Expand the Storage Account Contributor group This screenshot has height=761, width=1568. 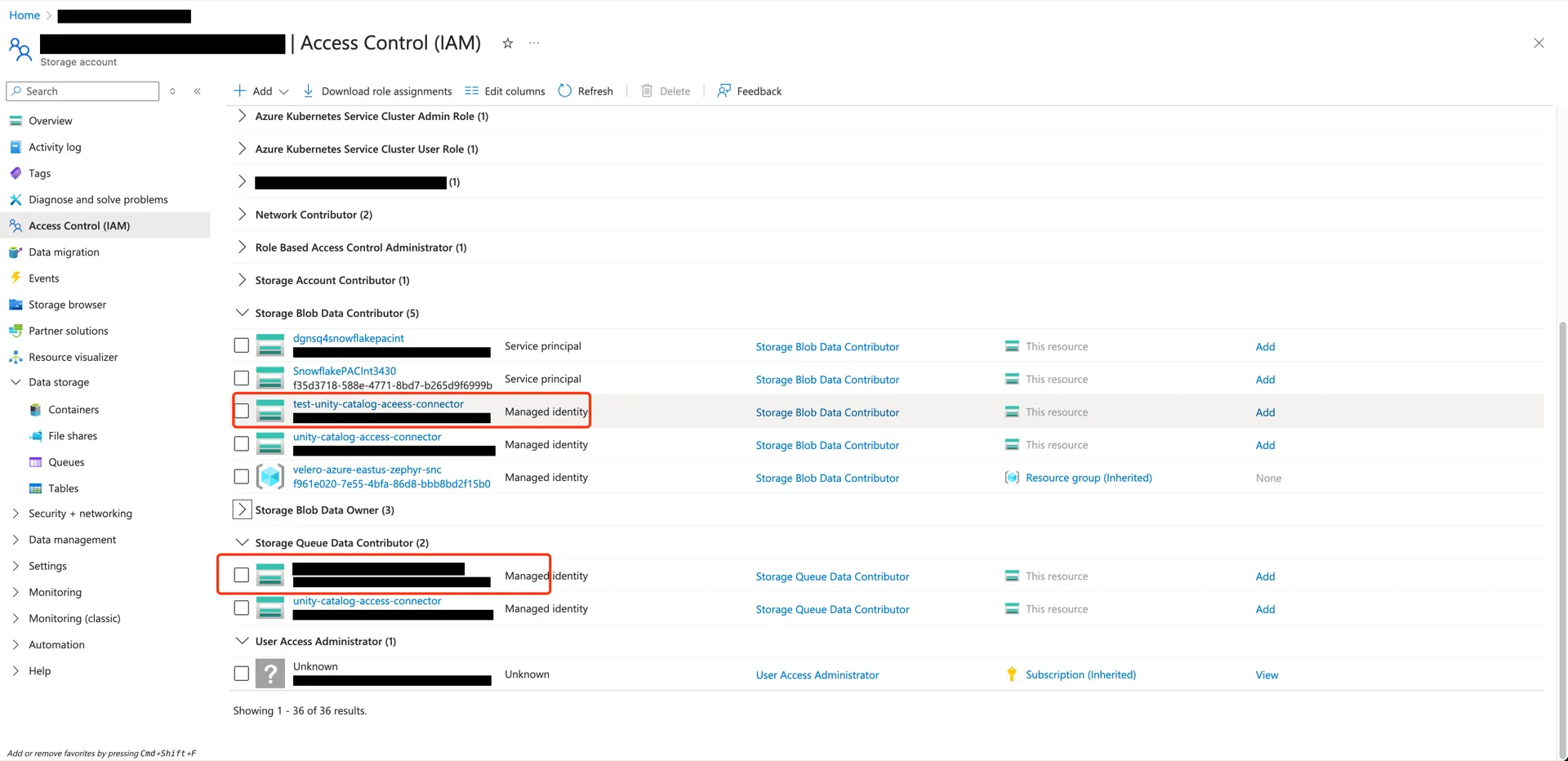[x=242, y=280]
